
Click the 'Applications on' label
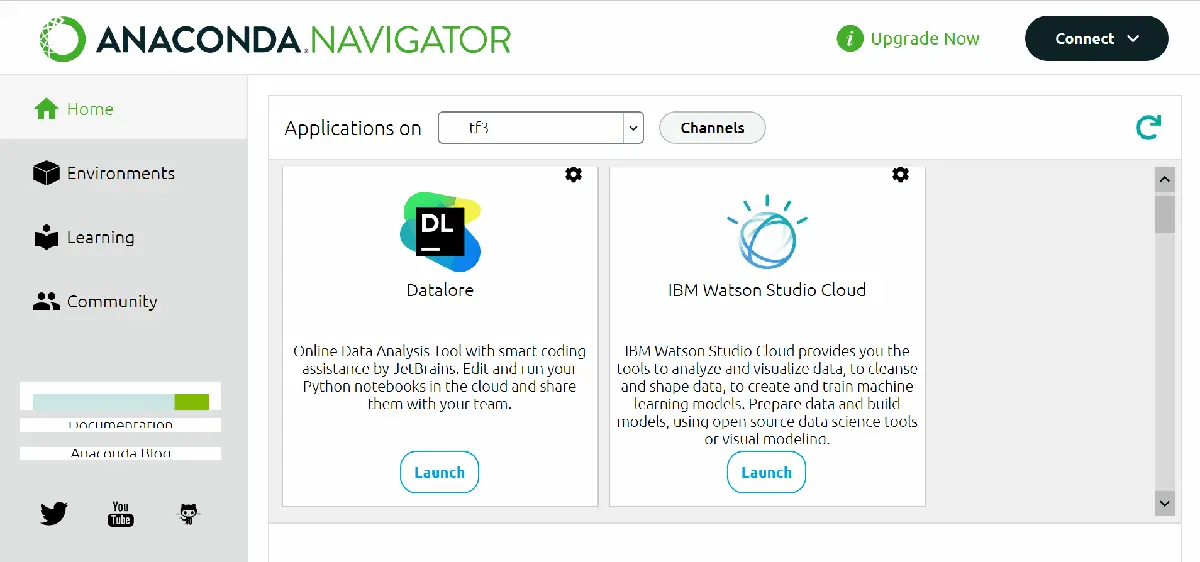(353, 128)
